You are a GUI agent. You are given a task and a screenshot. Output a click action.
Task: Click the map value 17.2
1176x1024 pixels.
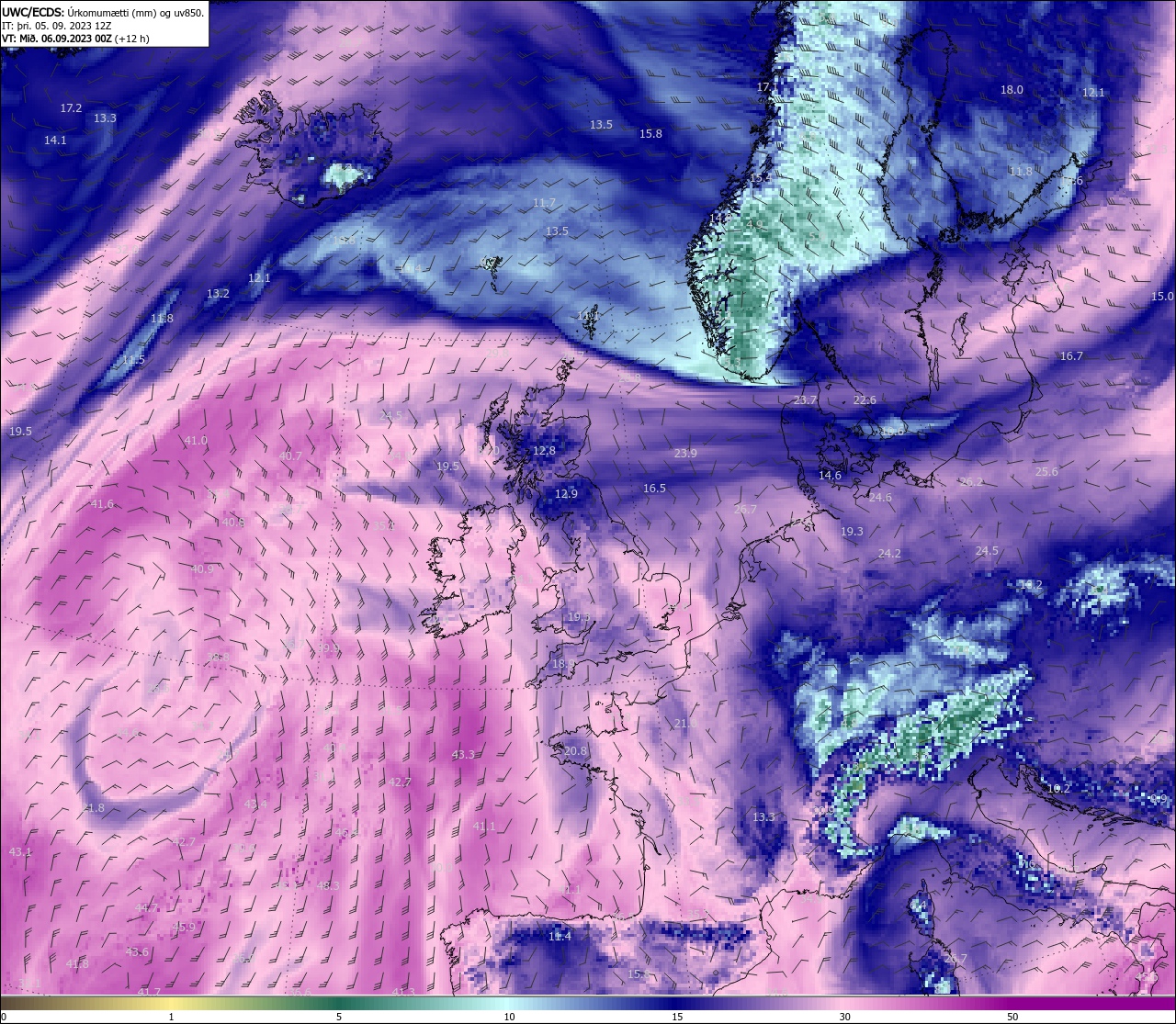71,108
